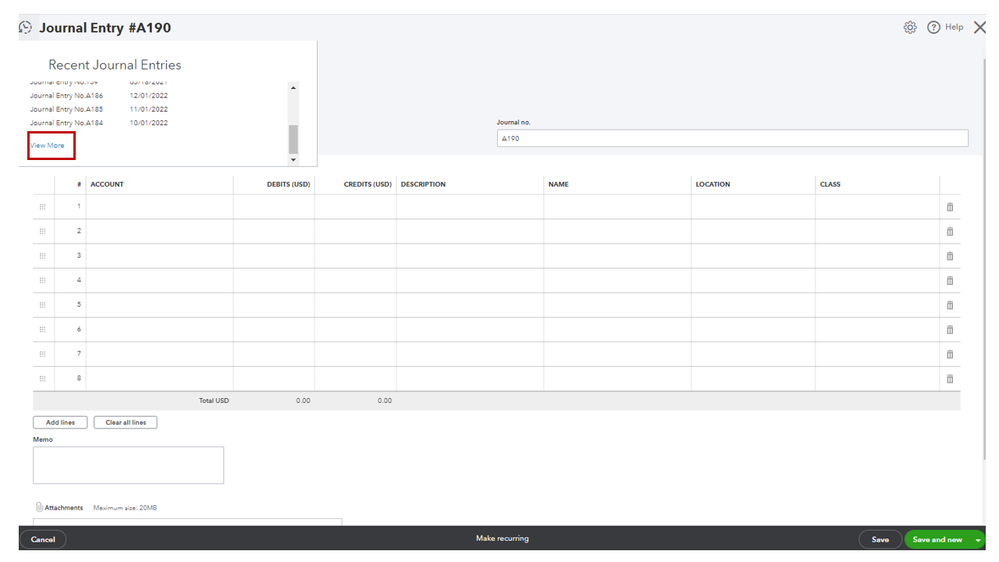Click the 12/01/2022 date in recent entries
Image resolution: width=999 pixels, height=562 pixels.
pyautogui.click(x=148, y=96)
